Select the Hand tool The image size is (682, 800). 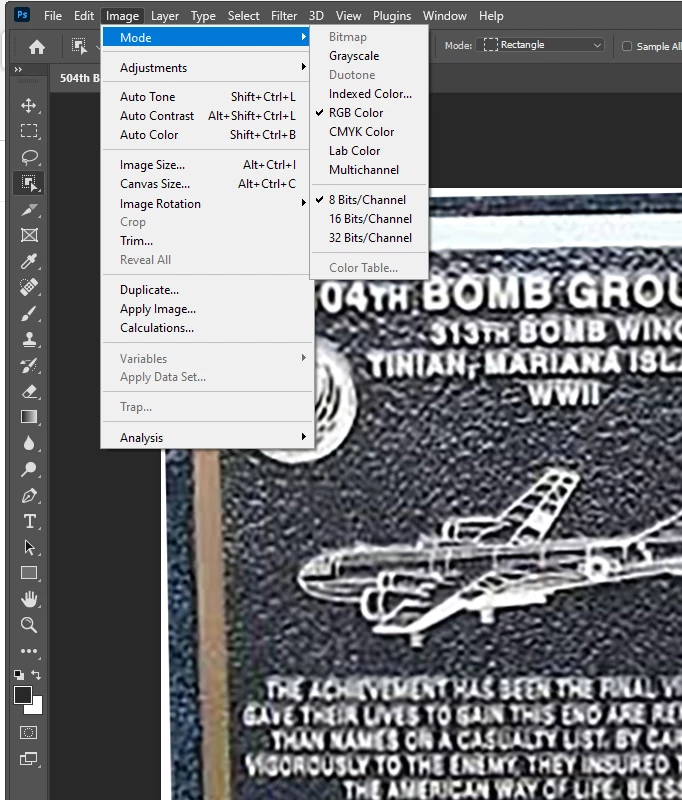(29, 599)
